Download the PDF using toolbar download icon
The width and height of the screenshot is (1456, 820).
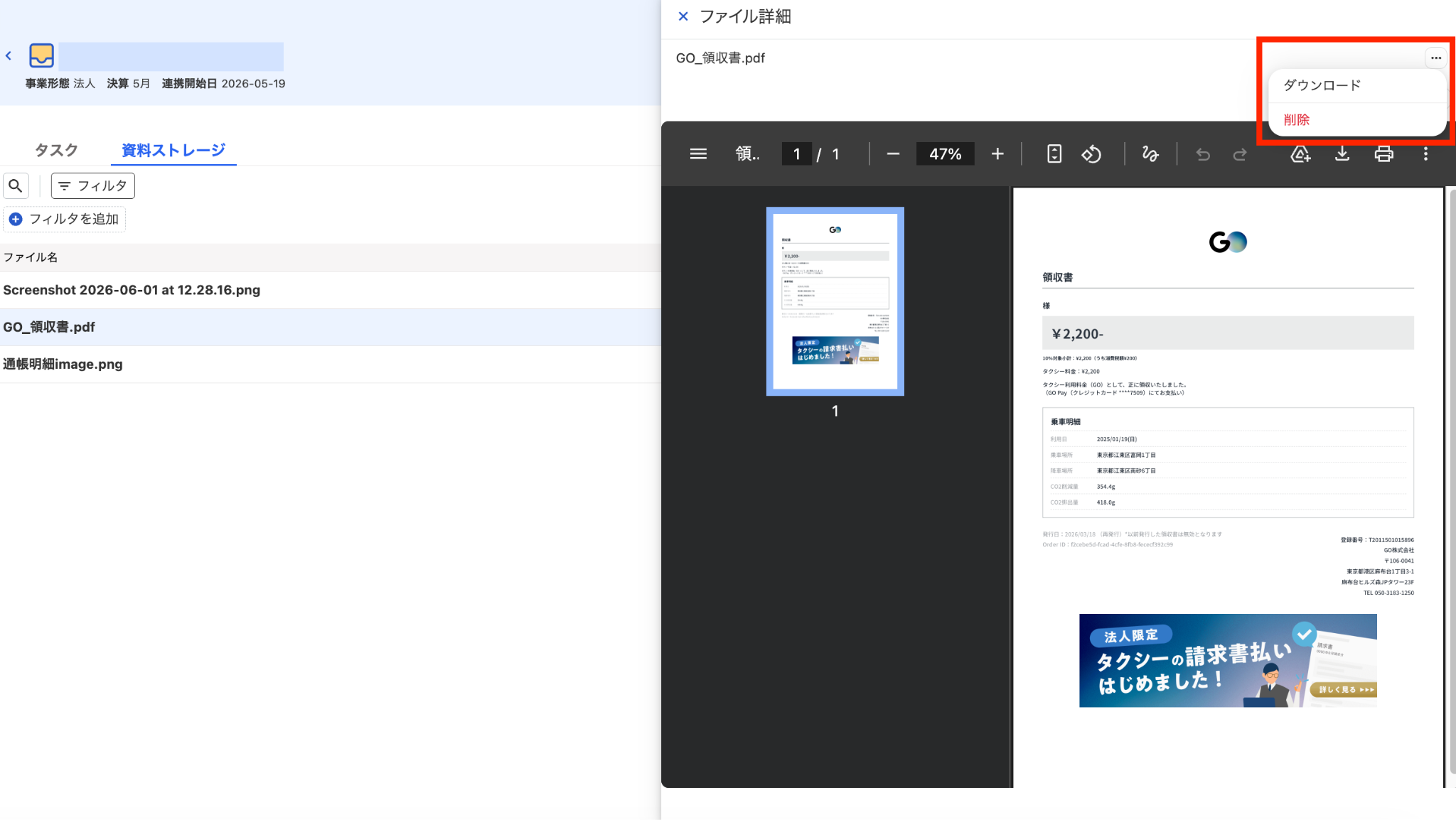(x=1342, y=154)
